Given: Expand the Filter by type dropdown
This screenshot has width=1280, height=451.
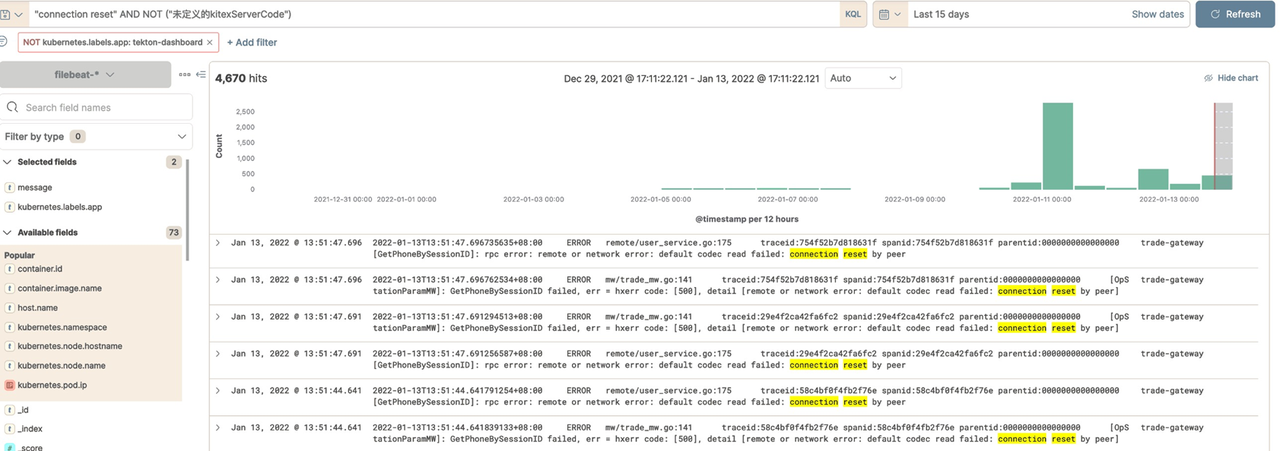Looking at the screenshot, I should coord(96,136).
